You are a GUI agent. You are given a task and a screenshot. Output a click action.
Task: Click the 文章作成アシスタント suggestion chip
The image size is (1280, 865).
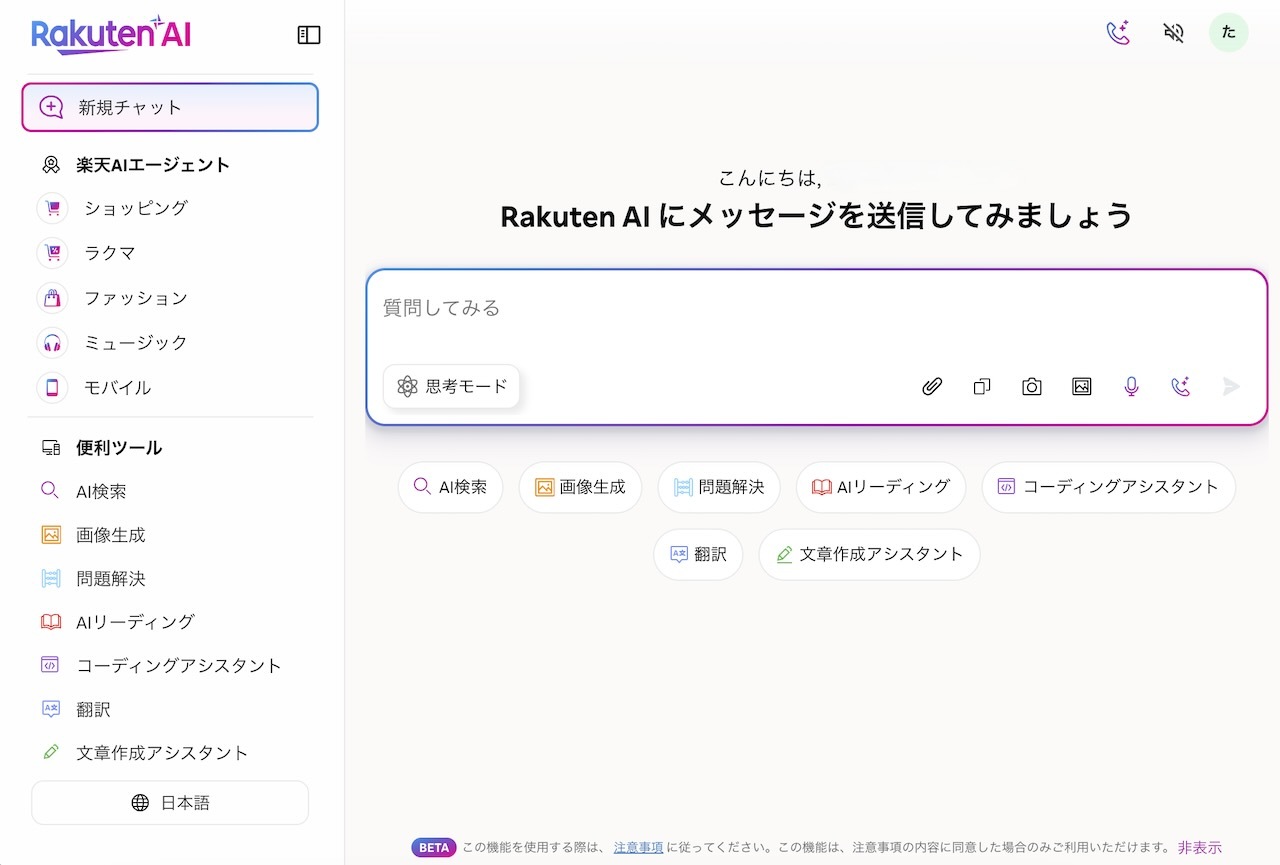pyautogui.click(x=869, y=554)
